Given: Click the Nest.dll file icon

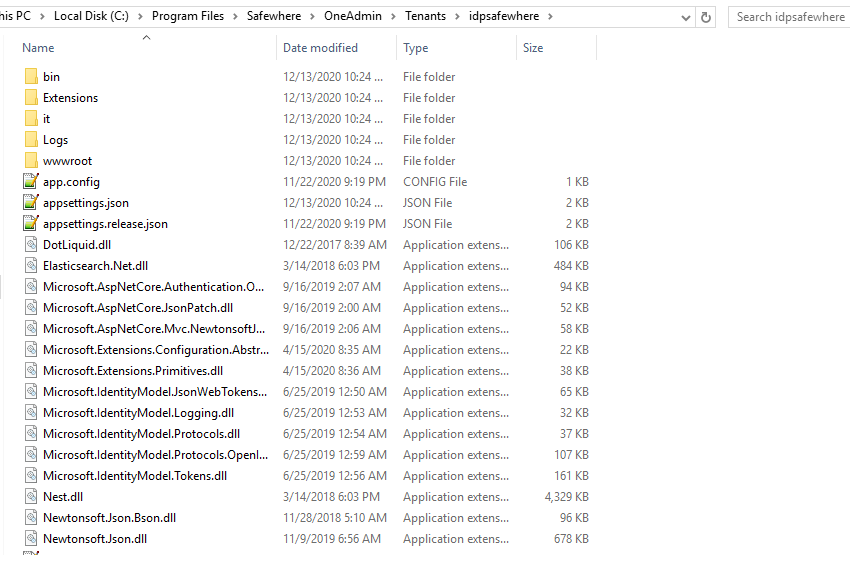Looking at the screenshot, I should coord(31,497).
